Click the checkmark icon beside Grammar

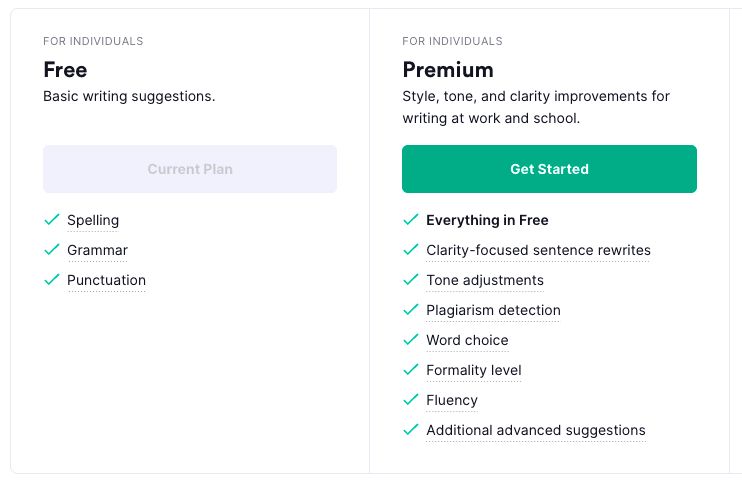(x=52, y=249)
